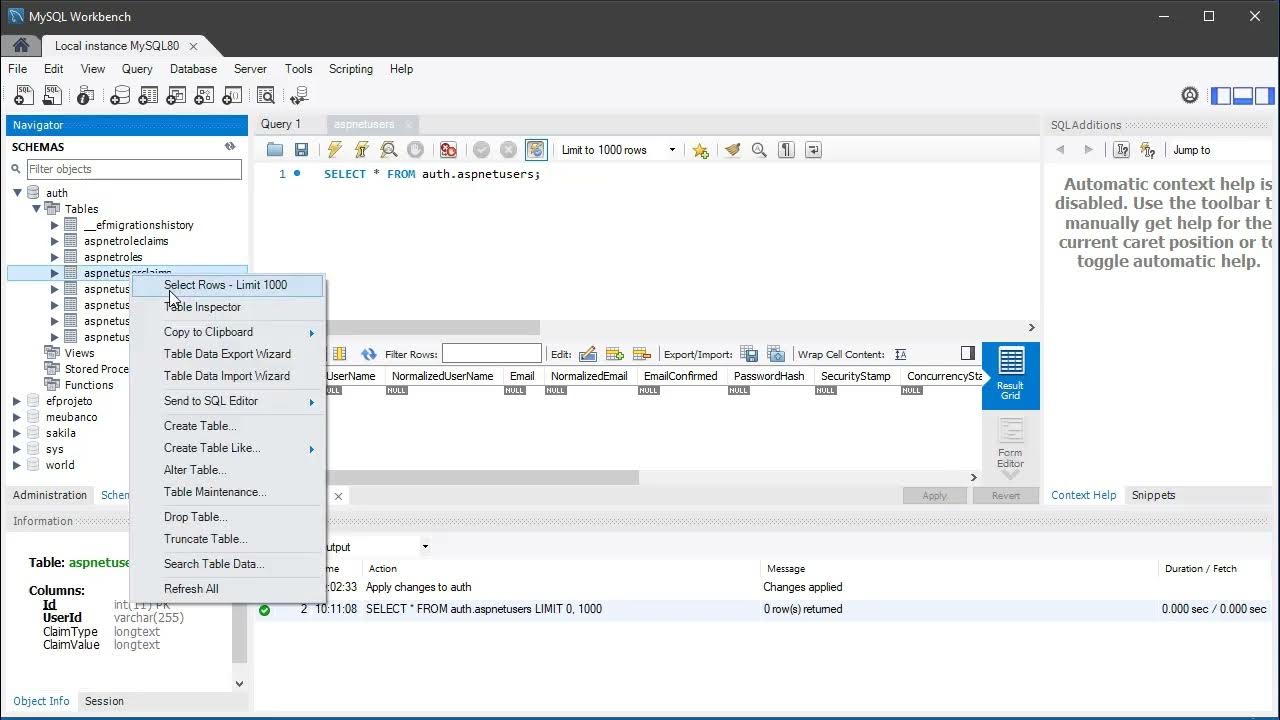Image resolution: width=1280 pixels, height=720 pixels.
Task: Create a new function toolbar icon
Action: tap(232, 96)
